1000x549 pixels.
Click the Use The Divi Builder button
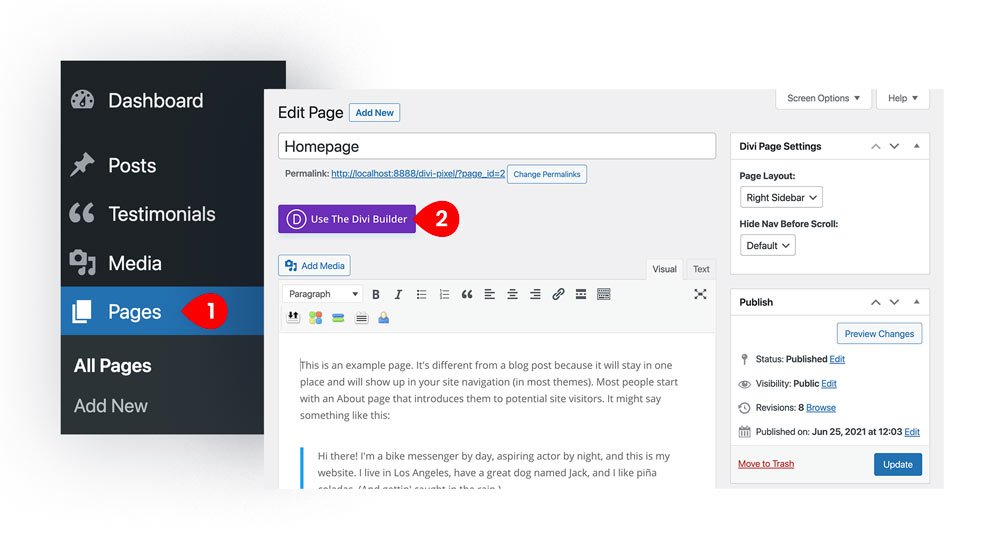coord(347,219)
